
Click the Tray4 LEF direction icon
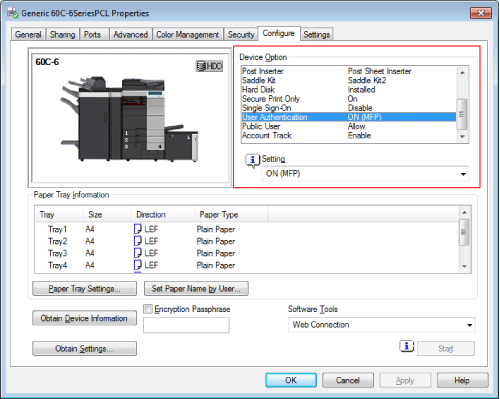(137, 265)
